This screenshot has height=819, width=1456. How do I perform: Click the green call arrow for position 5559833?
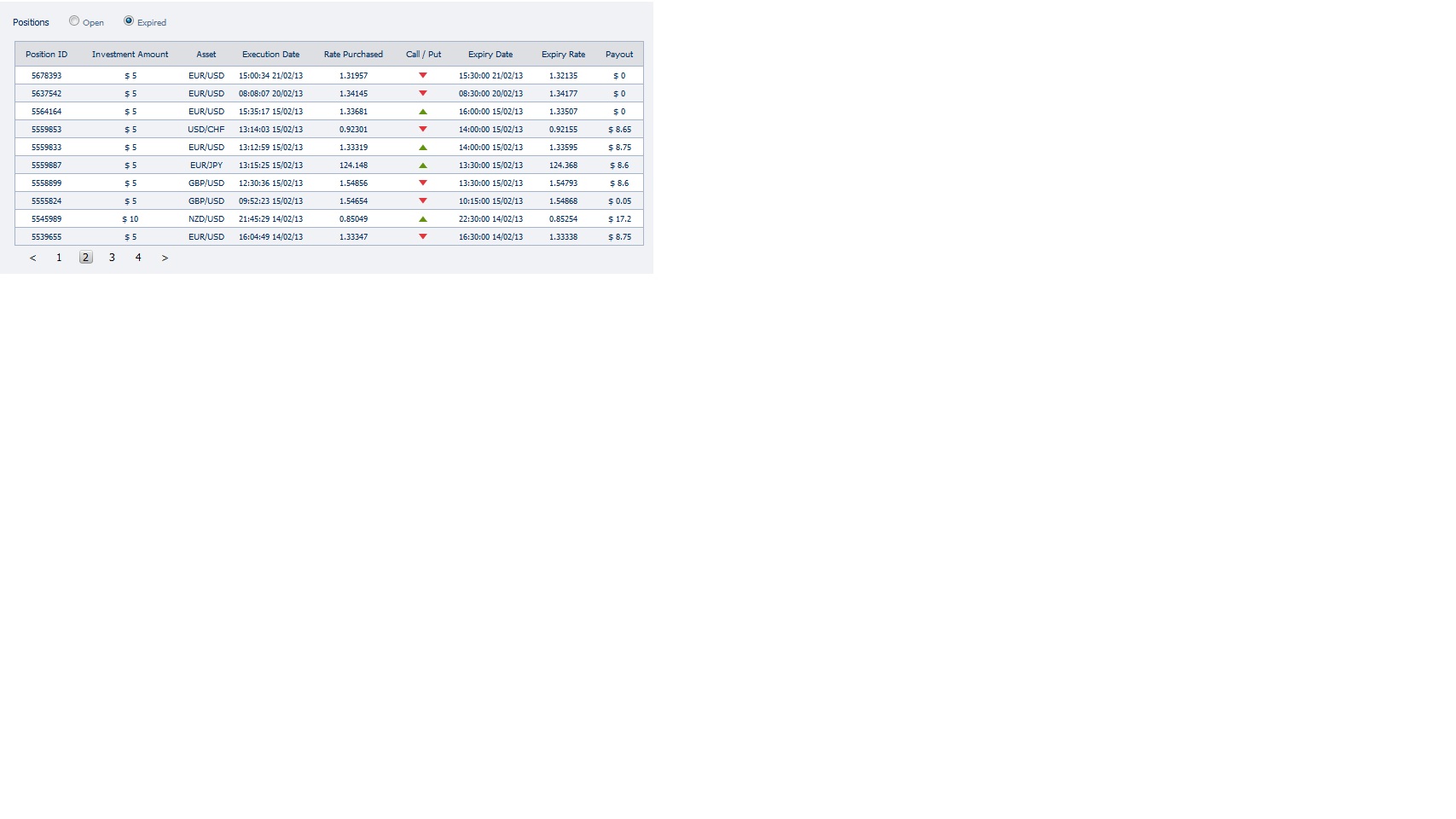coord(423,148)
